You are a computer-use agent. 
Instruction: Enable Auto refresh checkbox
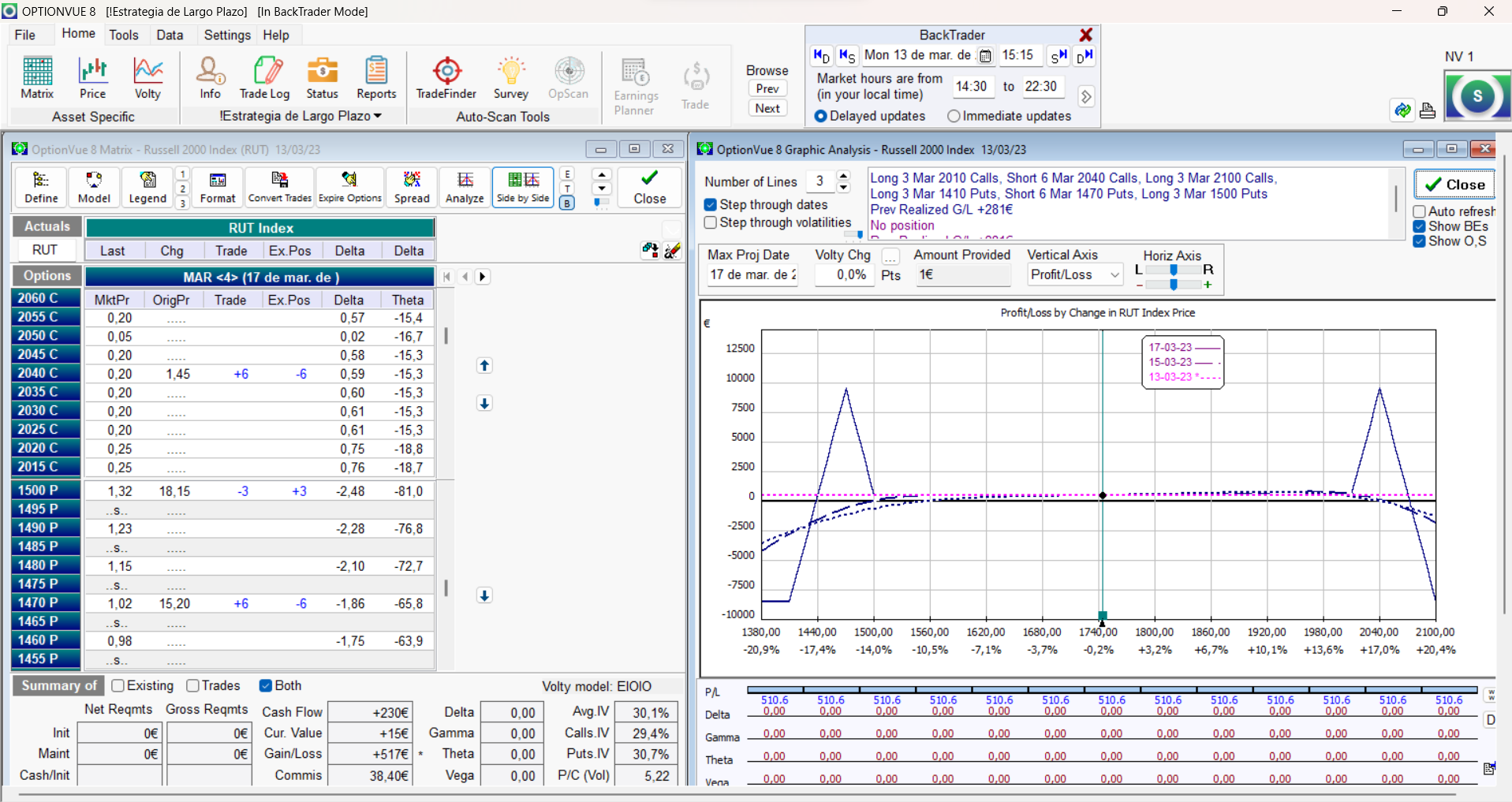pyautogui.click(x=1419, y=211)
